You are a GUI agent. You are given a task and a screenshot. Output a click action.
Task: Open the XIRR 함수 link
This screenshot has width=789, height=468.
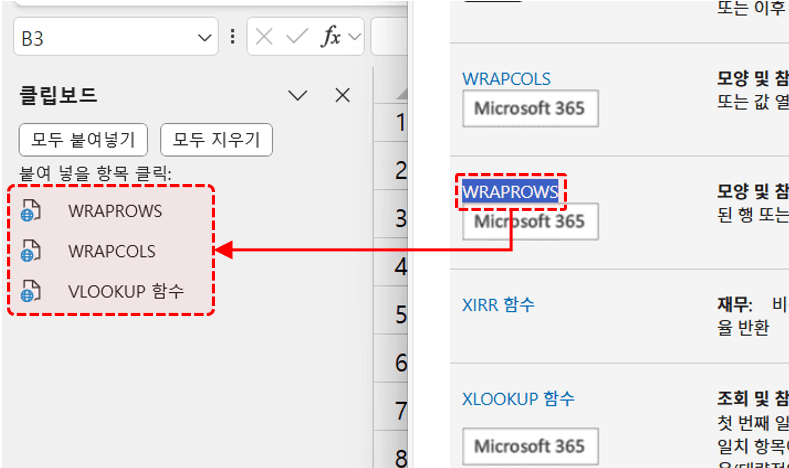tap(498, 304)
